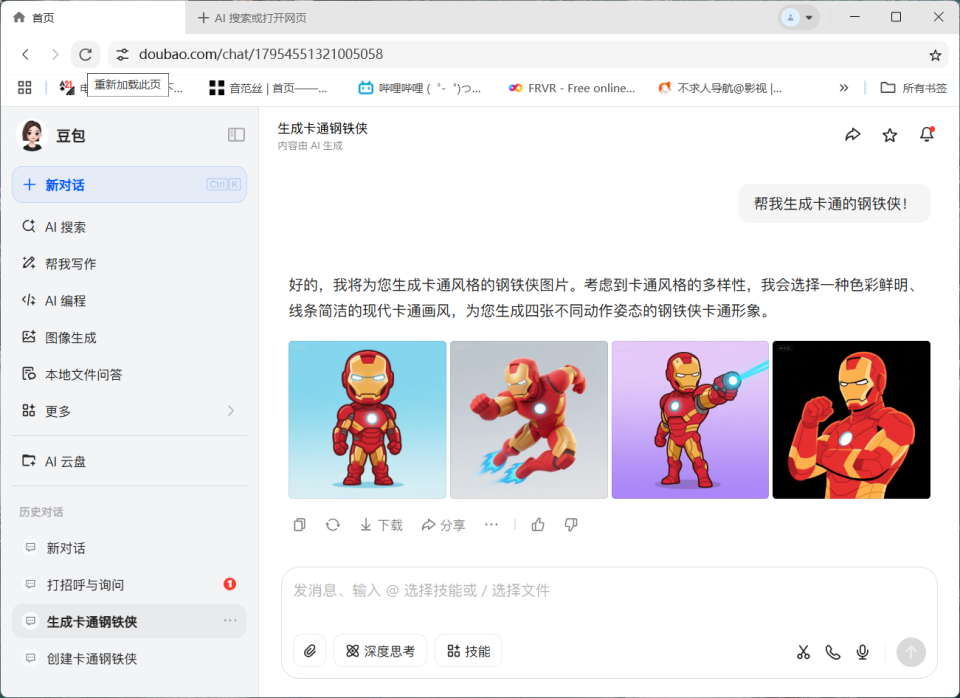Viewport: 960px width, 698px height.
Task: Start a voice call with phone icon
Action: (833, 652)
